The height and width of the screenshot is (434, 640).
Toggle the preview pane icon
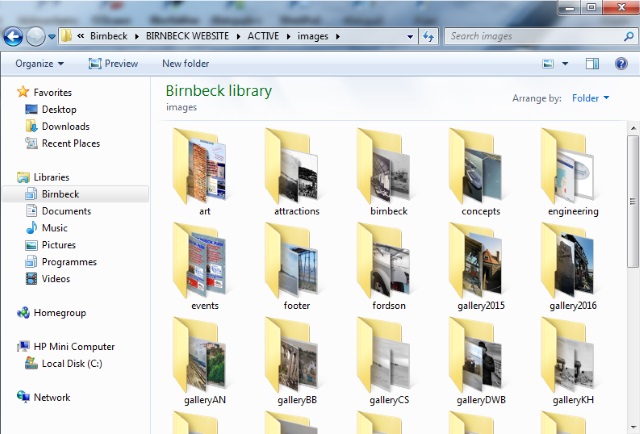tap(592, 63)
